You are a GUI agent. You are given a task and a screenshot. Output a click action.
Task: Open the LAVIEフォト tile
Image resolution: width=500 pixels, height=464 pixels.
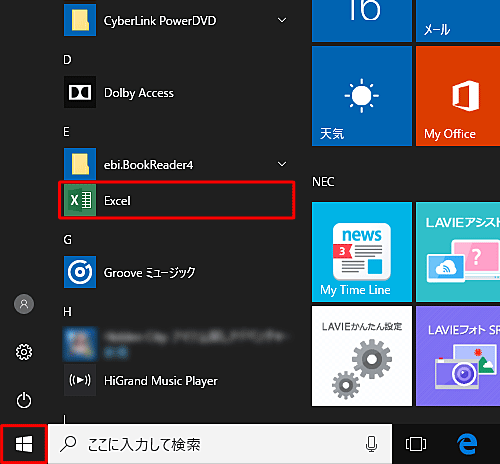(x=458, y=356)
